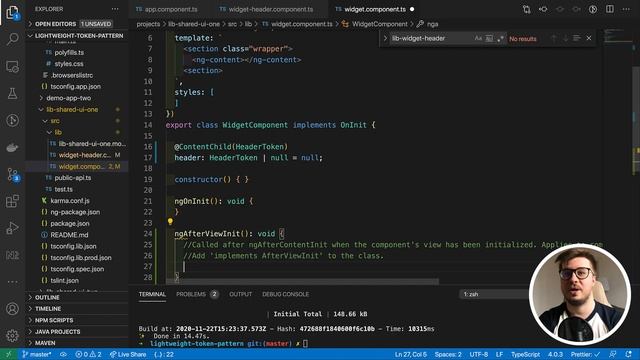Go to next match arrow in find

[x=565, y=38]
